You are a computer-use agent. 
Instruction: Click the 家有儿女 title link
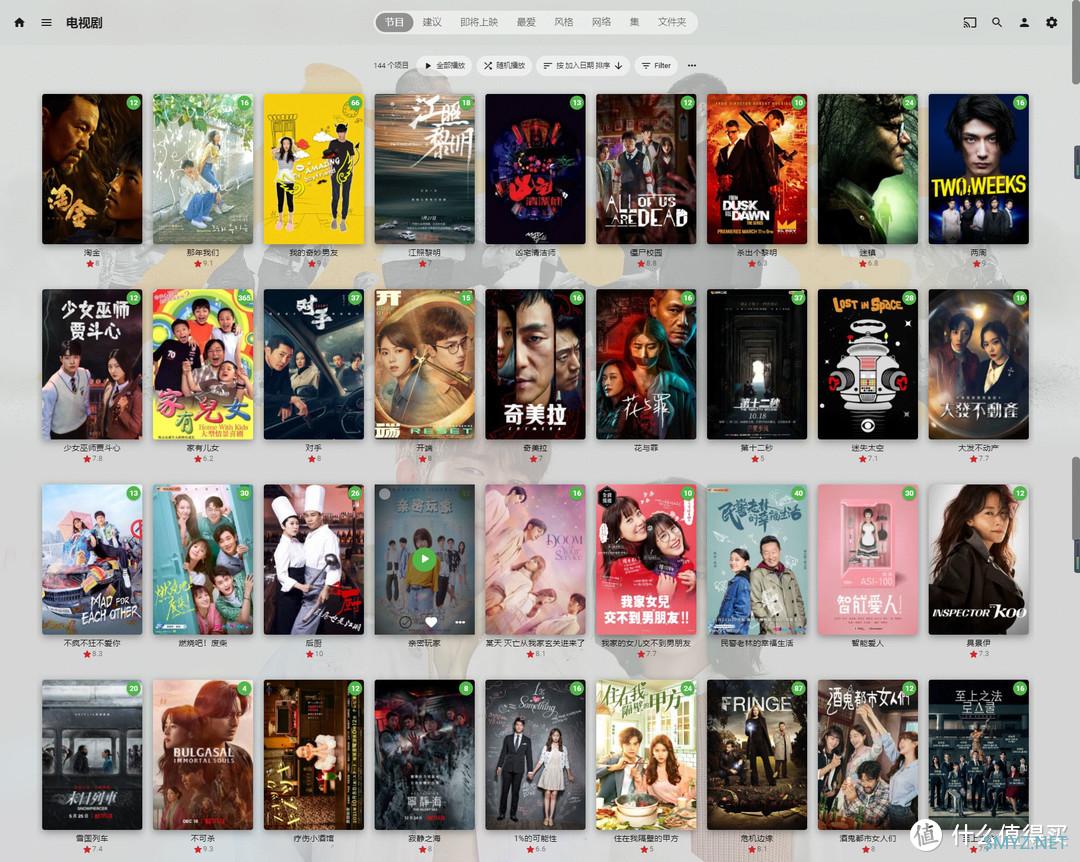pyautogui.click(x=203, y=448)
